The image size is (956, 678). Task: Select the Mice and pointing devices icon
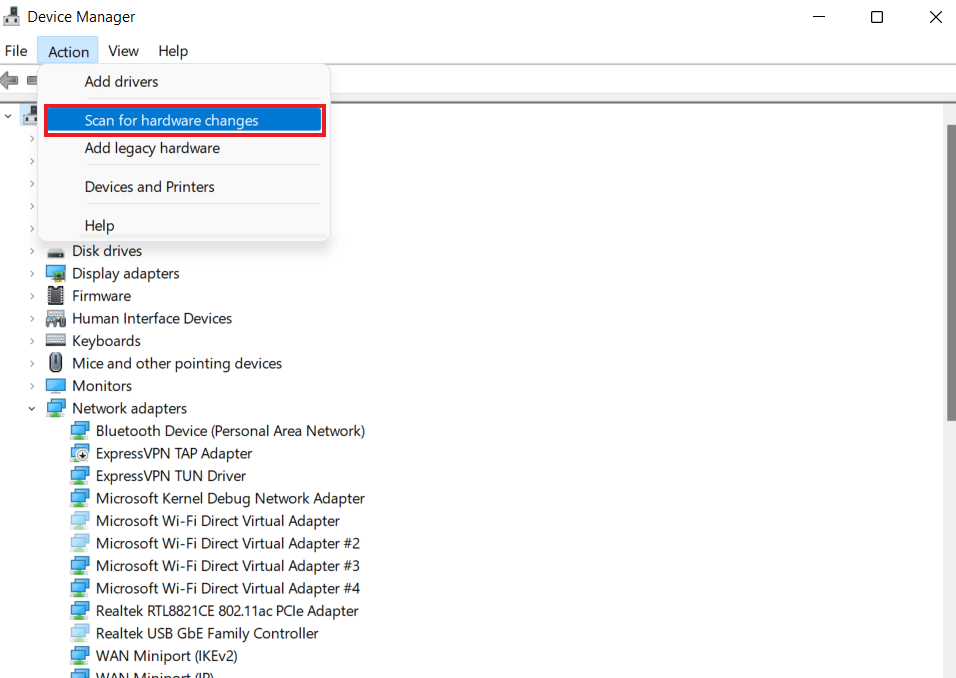point(55,363)
